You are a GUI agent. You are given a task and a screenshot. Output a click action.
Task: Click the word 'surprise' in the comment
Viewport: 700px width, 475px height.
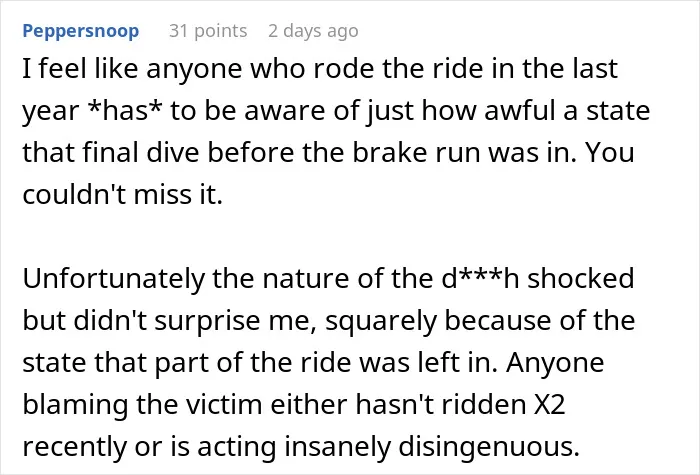coord(207,321)
